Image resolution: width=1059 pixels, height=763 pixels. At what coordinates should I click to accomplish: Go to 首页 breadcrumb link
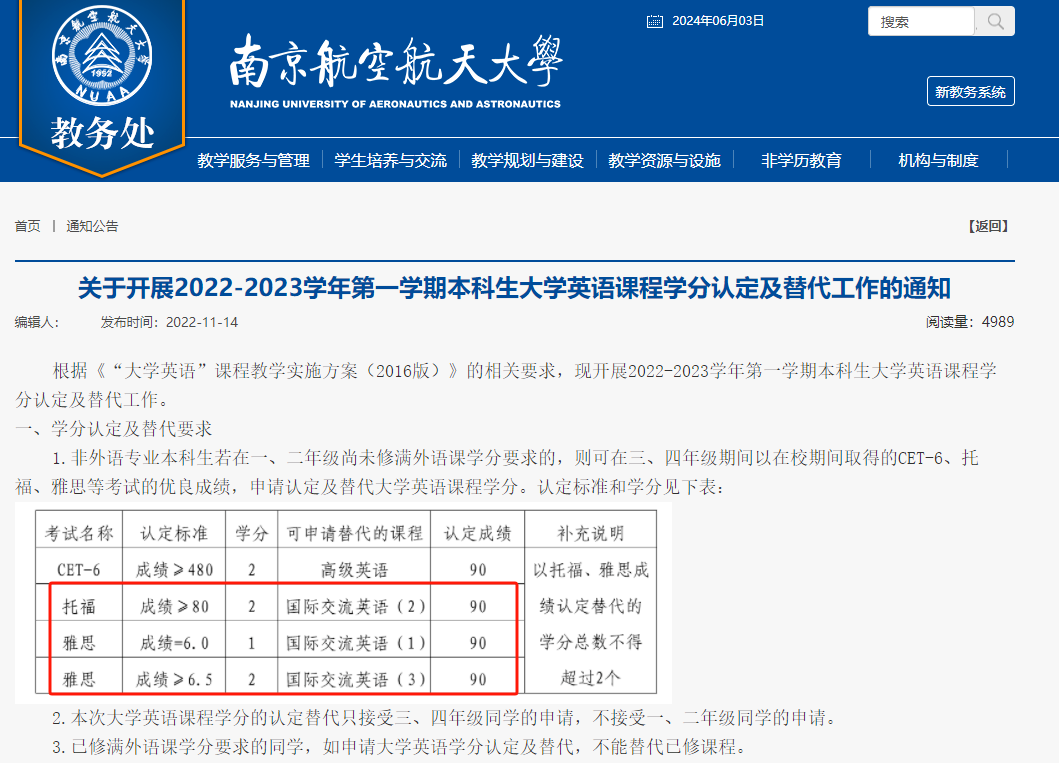pos(28,226)
